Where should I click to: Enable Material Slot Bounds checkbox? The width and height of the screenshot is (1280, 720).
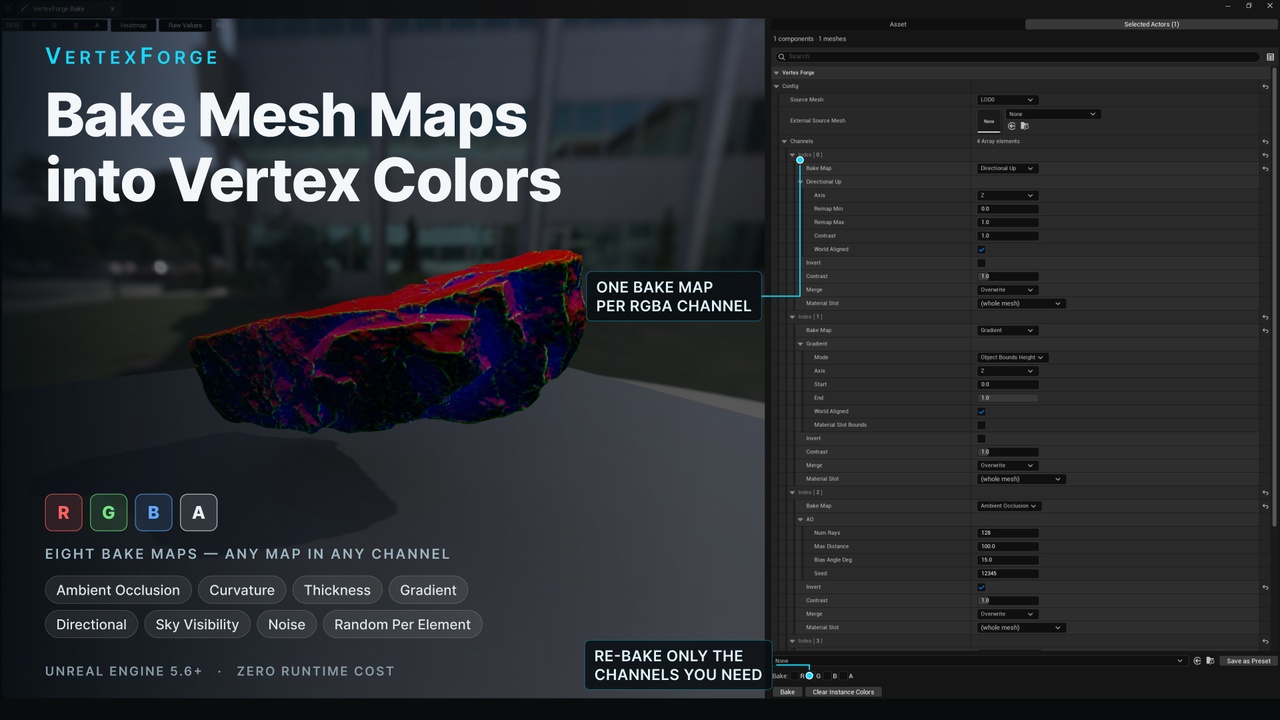tap(981, 425)
